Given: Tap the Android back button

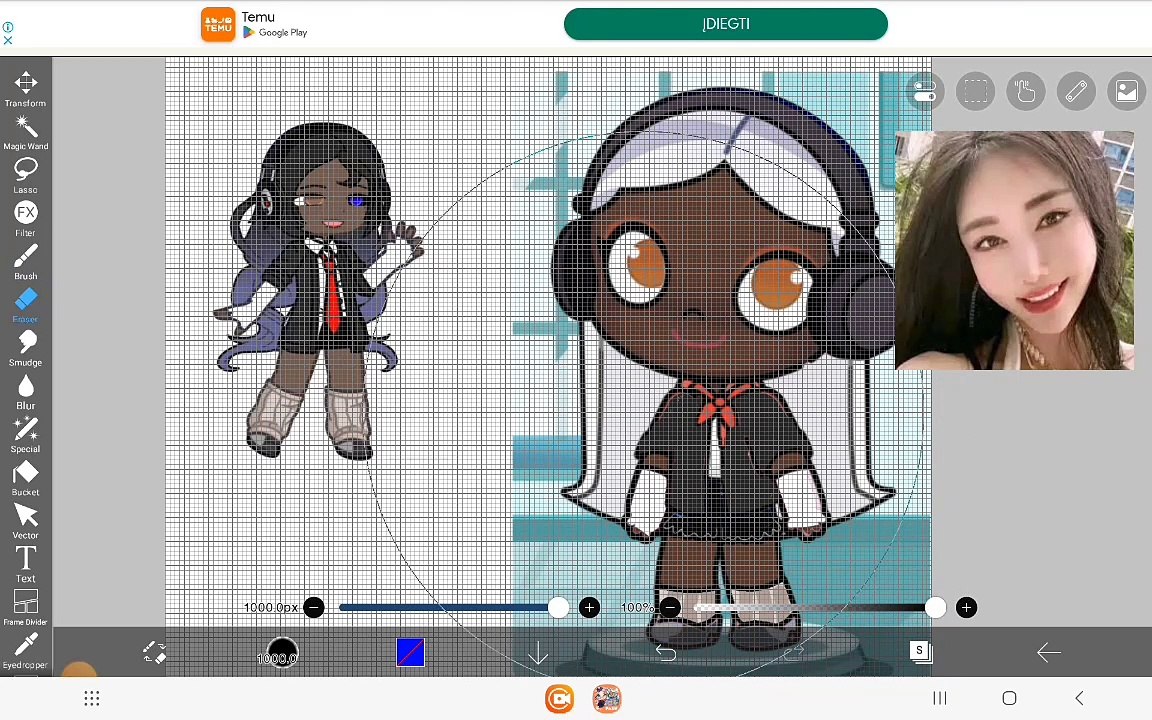Looking at the screenshot, I should click(1079, 698).
